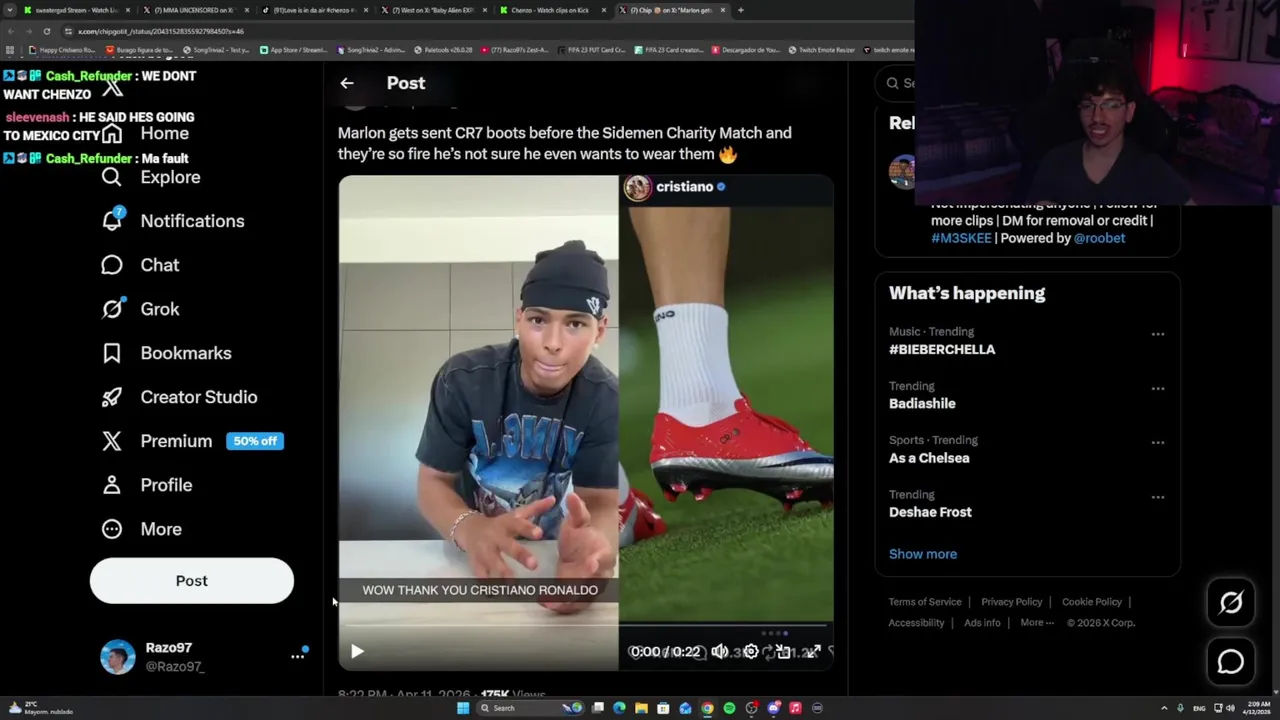Open the Deshae Frost trending topic
Viewport: 1280px width, 720px height.
click(930, 512)
